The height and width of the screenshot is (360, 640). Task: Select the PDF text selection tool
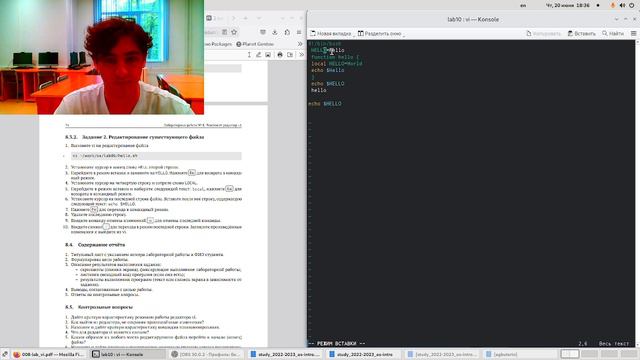click(x=249, y=55)
